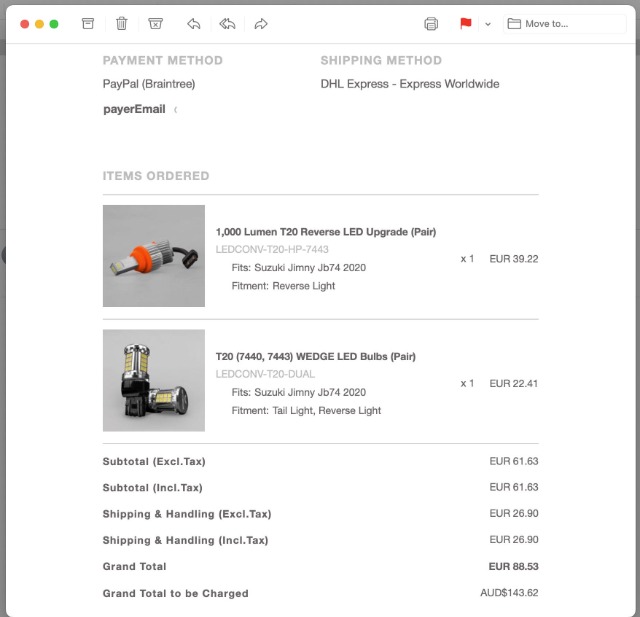Screen dimensions: 640x617
Task: Move this email to Junk
Action: [x=155, y=23]
